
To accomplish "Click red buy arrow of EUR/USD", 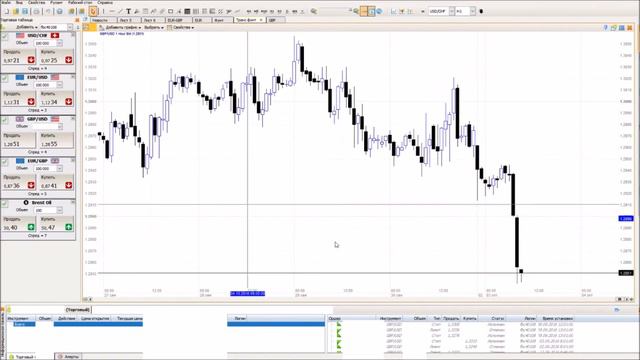I will (69, 102).
